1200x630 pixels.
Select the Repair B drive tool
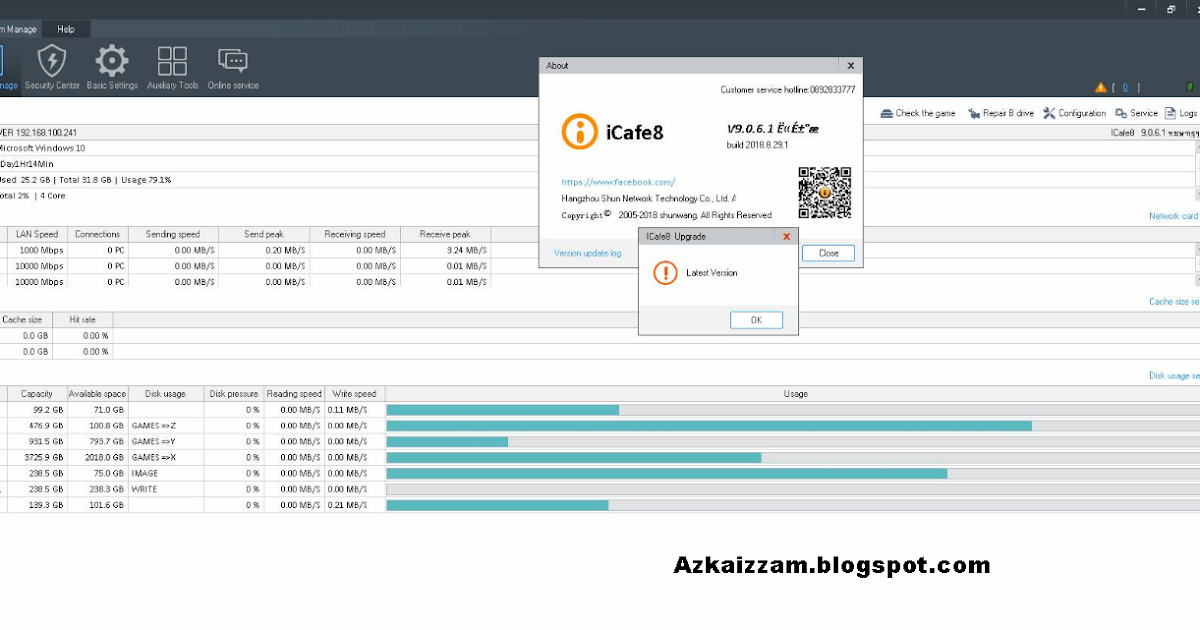pos(1000,112)
